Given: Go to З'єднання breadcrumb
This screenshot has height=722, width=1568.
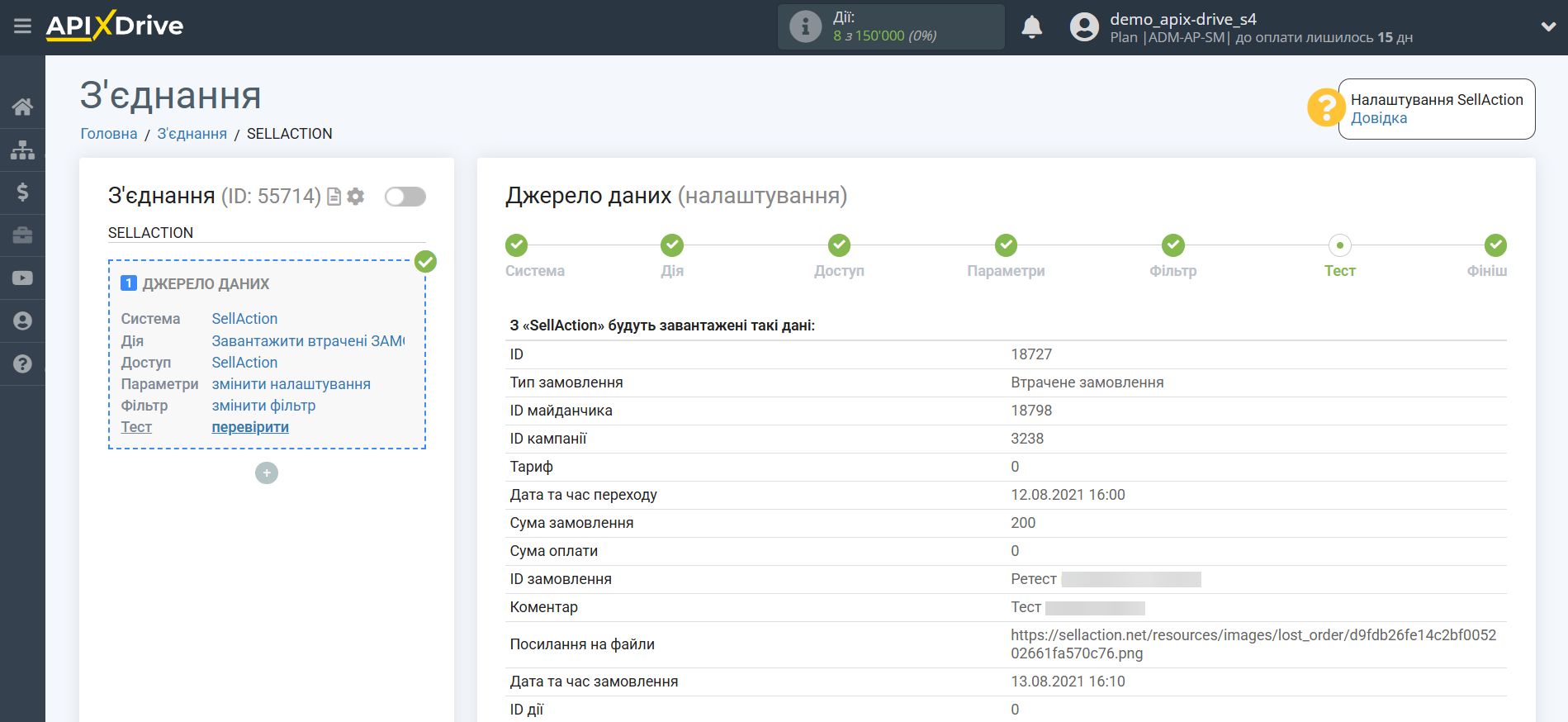Looking at the screenshot, I should pos(192,134).
